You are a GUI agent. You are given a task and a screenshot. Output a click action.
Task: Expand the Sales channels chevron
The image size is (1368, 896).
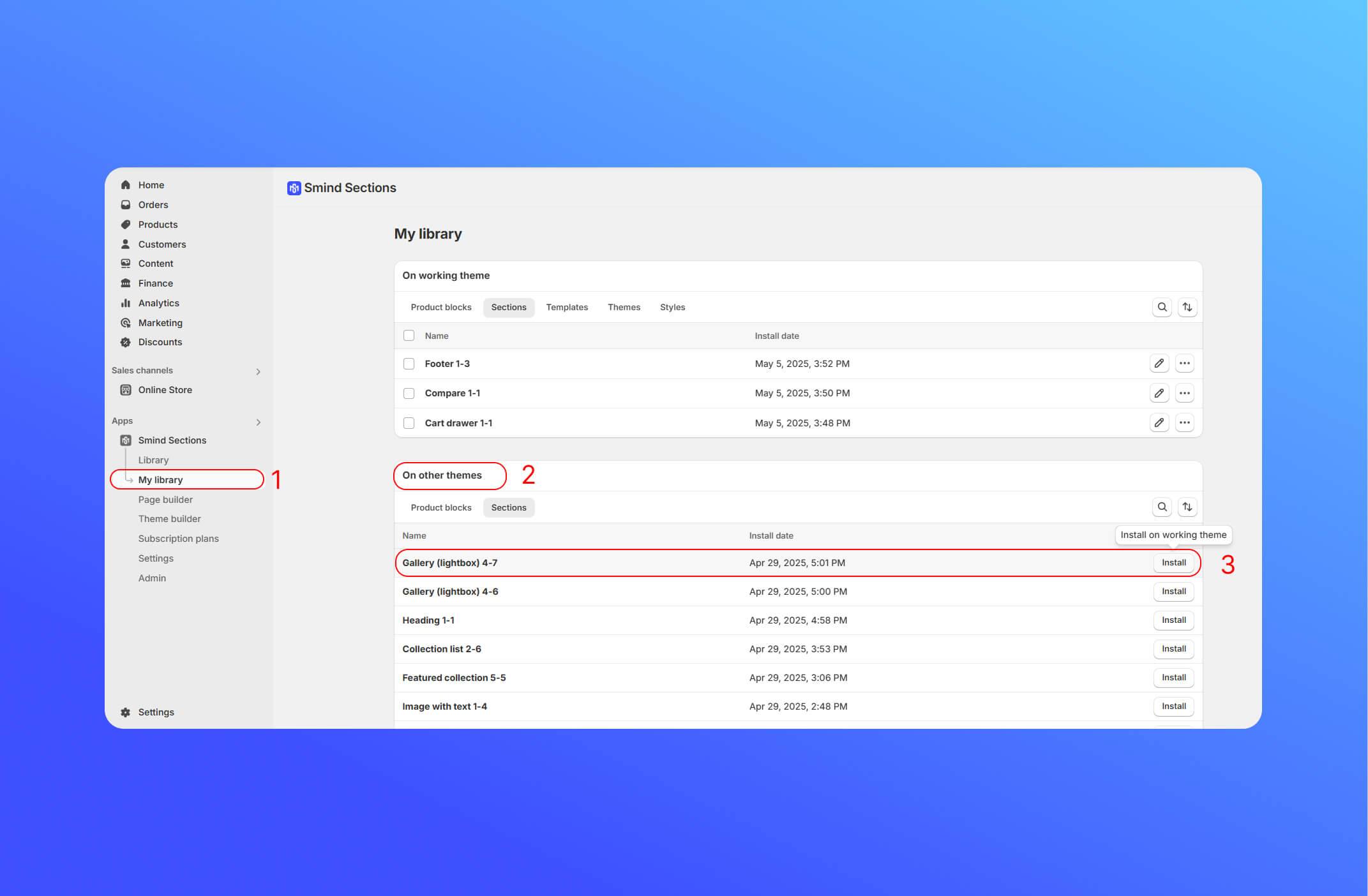point(258,371)
